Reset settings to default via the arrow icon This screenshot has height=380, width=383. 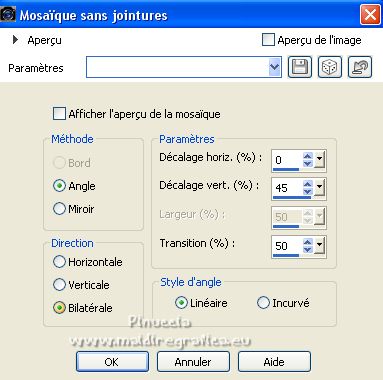click(x=360, y=67)
